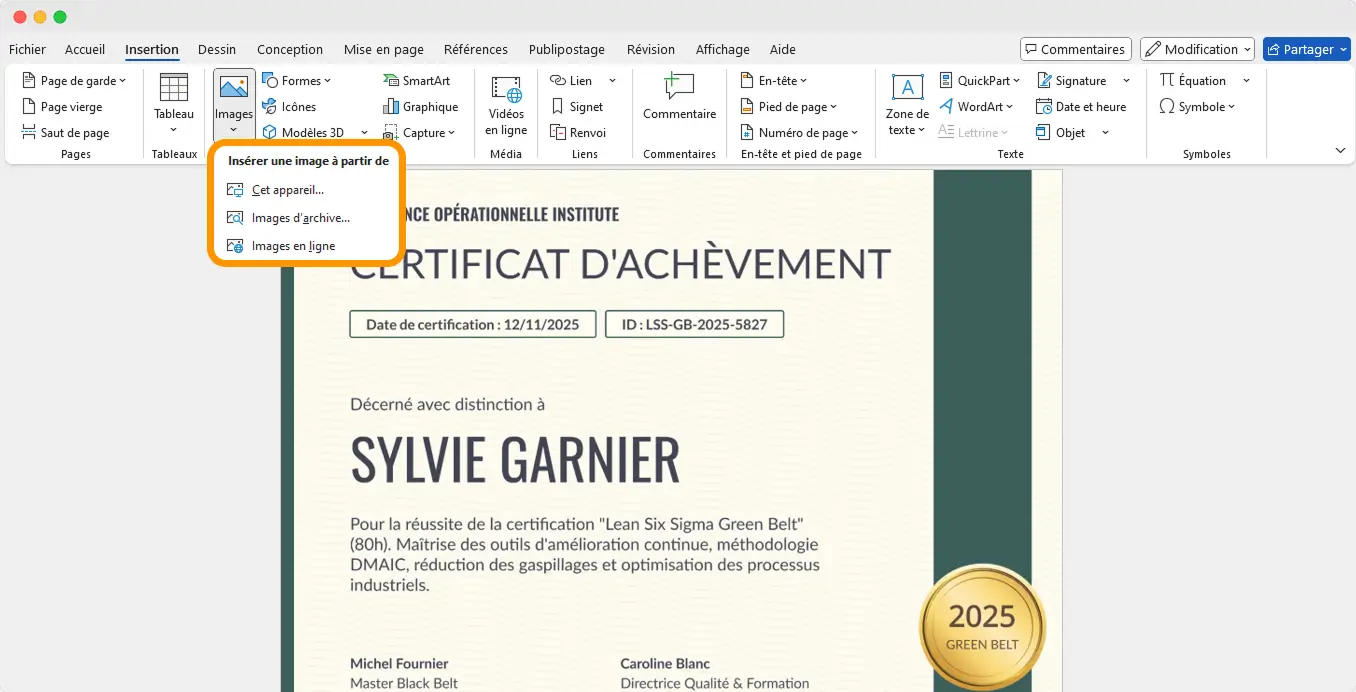Open the Images insert button
The width and height of the screenshot is (1356, 692).
point(234,103)
